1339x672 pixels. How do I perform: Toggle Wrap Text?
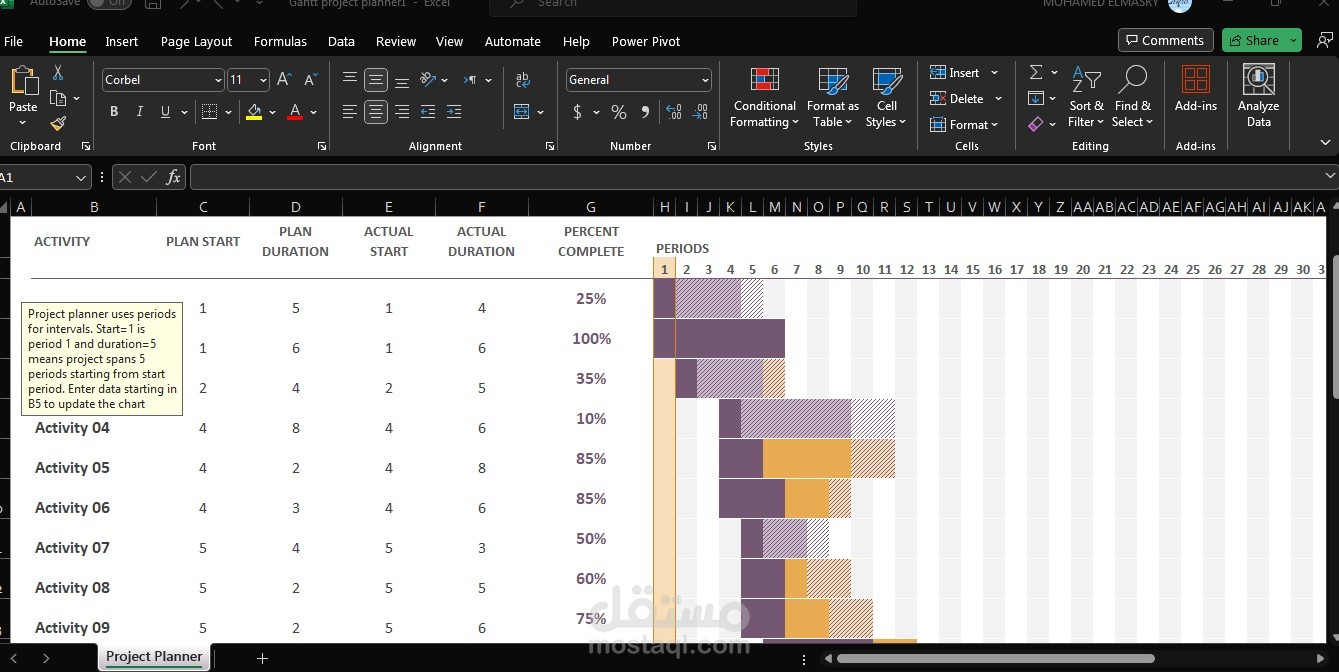tap(522, 79)
